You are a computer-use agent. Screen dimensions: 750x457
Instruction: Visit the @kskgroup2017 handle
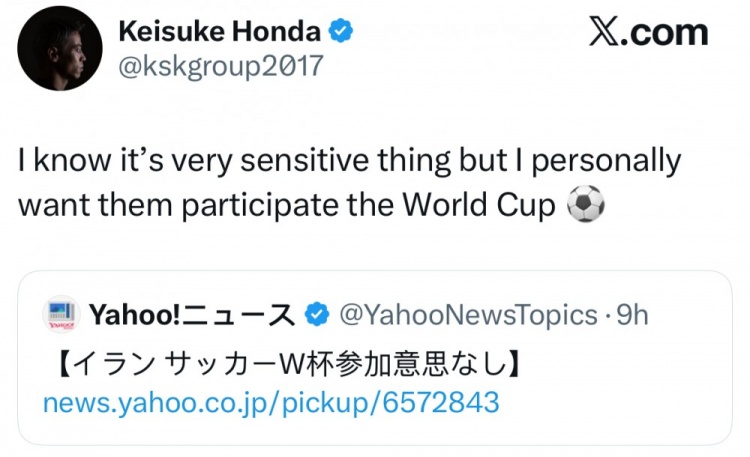point(220,66)
